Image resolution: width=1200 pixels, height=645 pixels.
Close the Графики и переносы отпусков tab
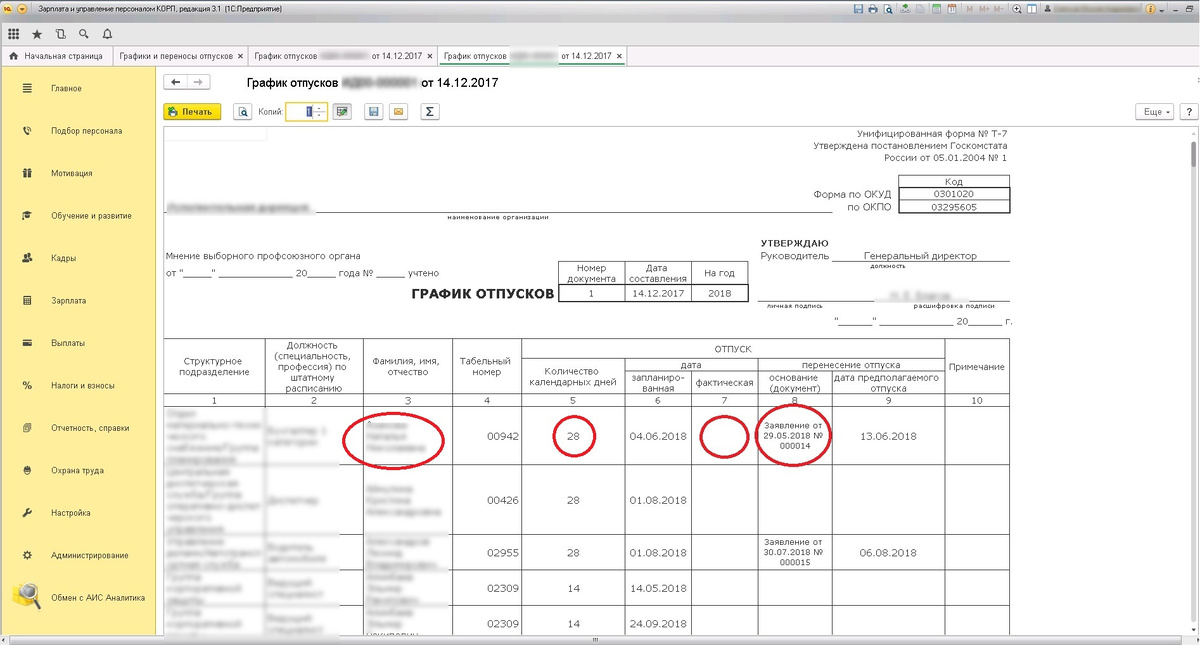(x=240, y=57)
